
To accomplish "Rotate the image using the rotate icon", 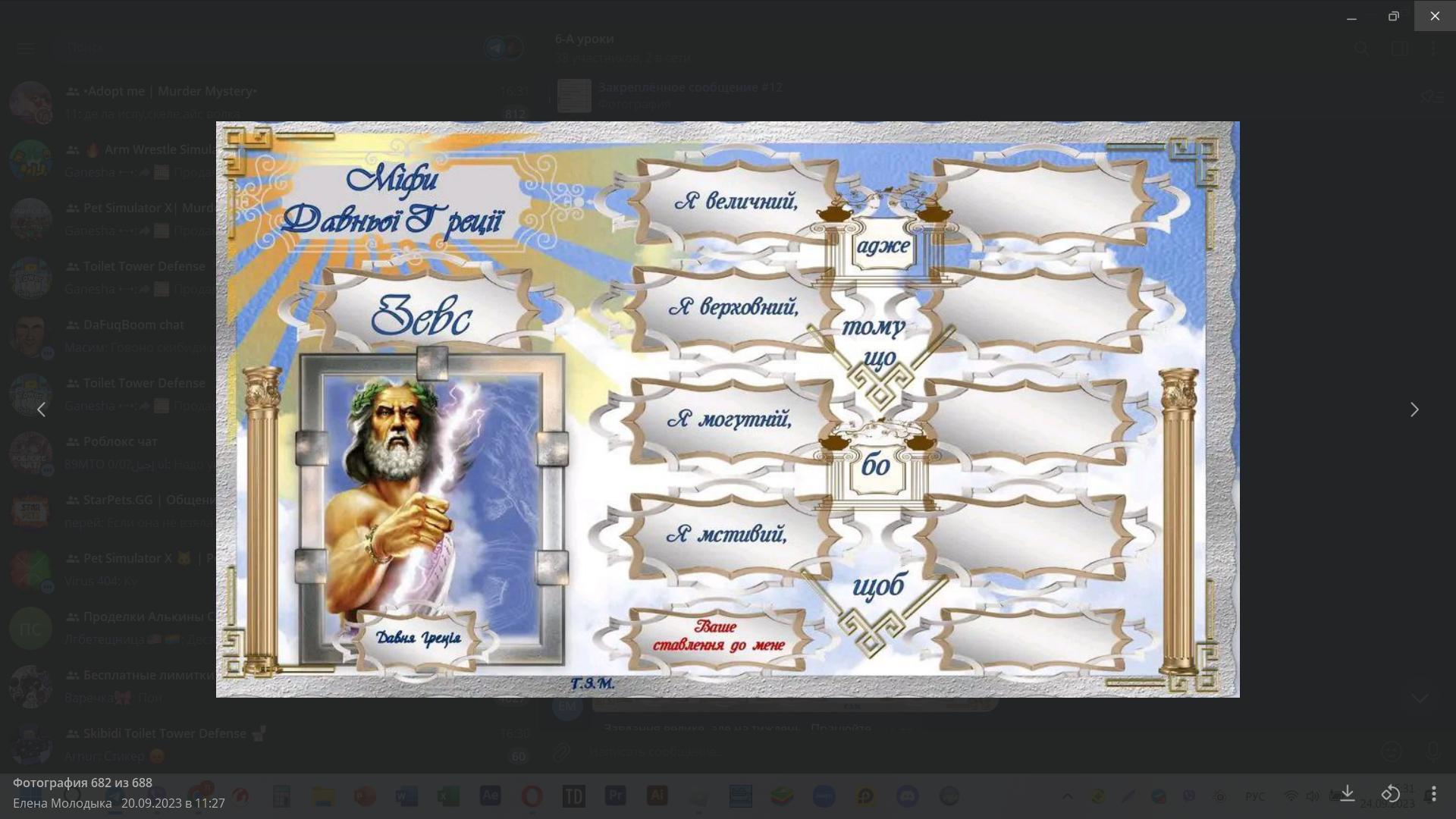I will pyautogui.click(x=1390, y=793).
